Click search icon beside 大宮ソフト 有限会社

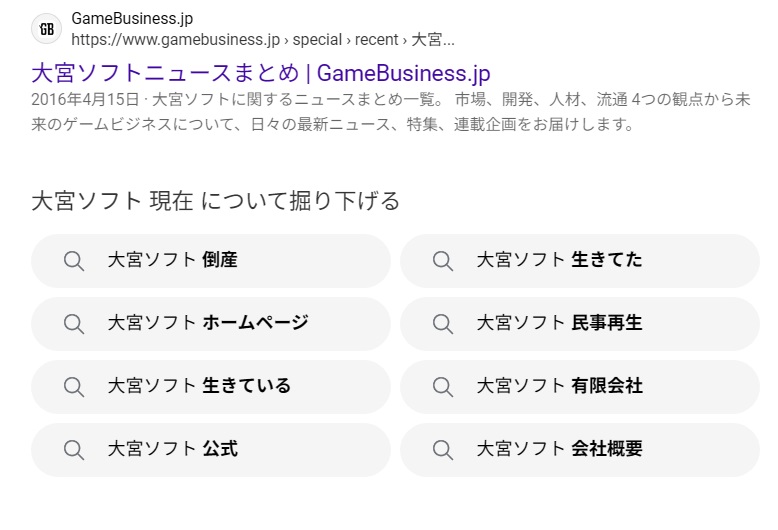pyautogui.click(x=443, y=386)
